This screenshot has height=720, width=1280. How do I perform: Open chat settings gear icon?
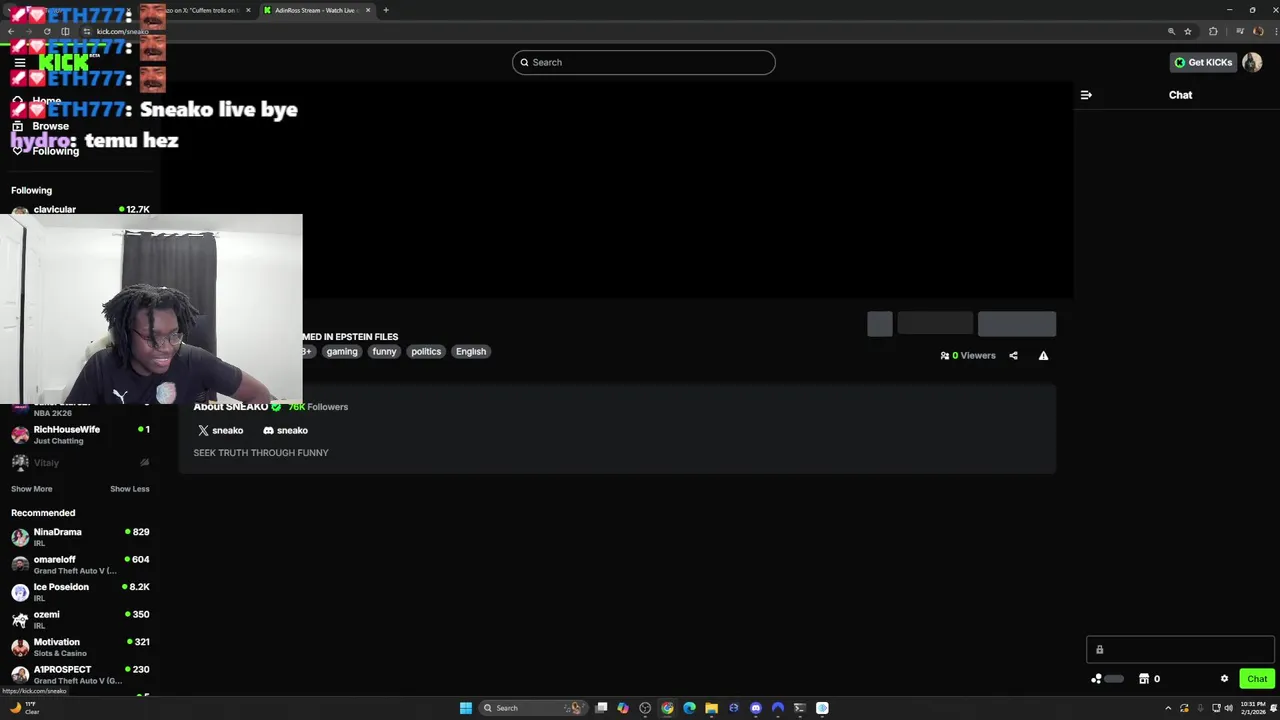[x=1224, y=679]
